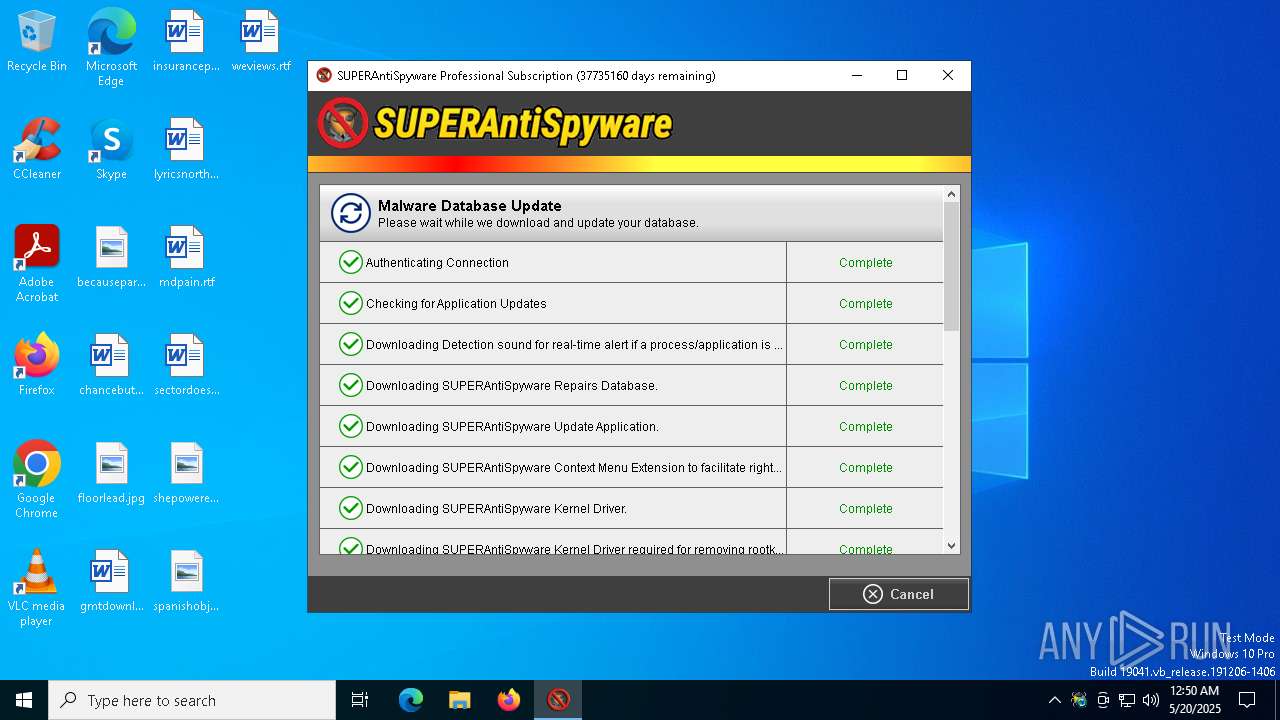Select CCleaner desktop icon
The width and height of the screenshot is (1280, 720).
coord(37,149)
